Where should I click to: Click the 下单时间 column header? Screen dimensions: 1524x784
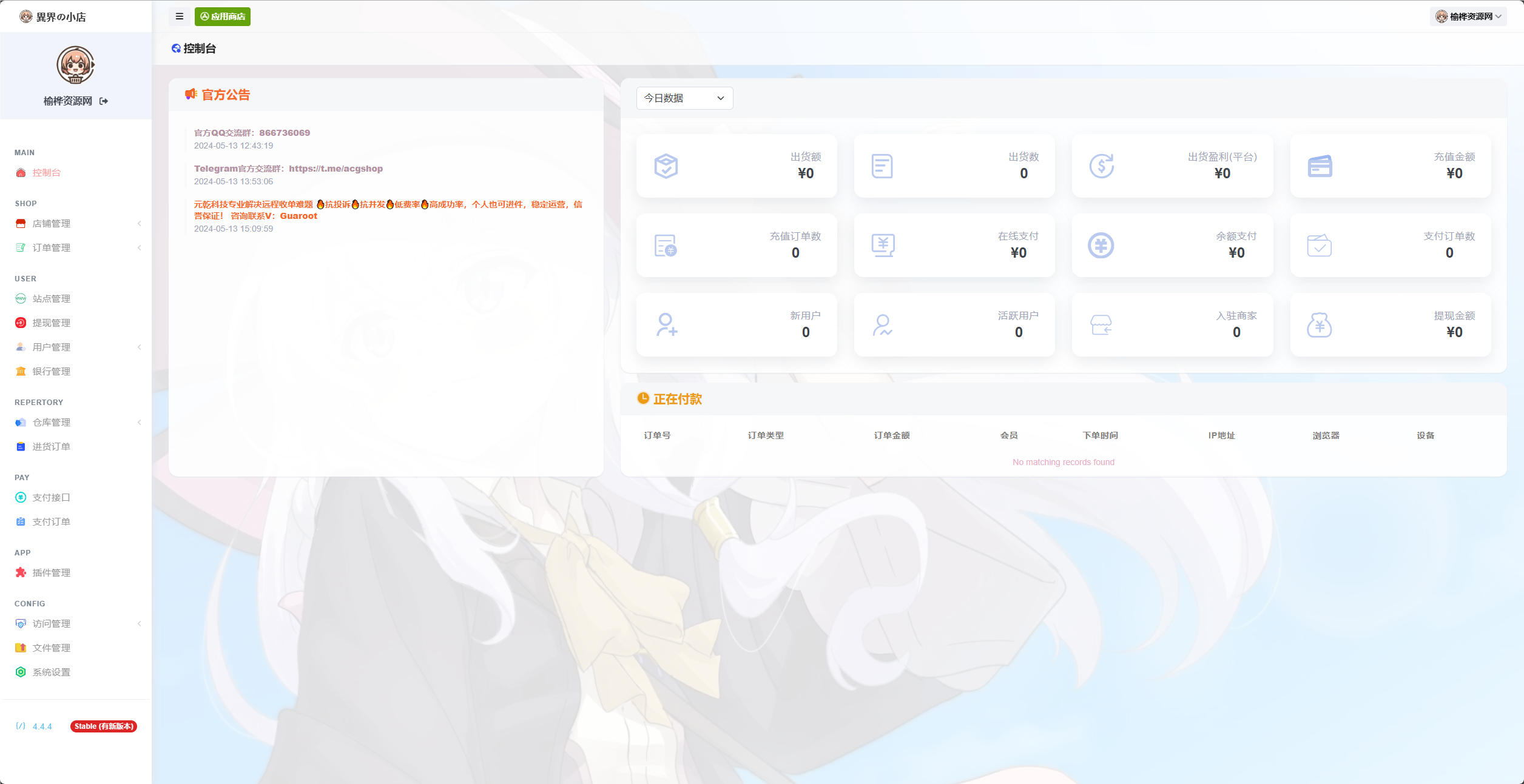pyautogui.click(x=1101, y=435)
